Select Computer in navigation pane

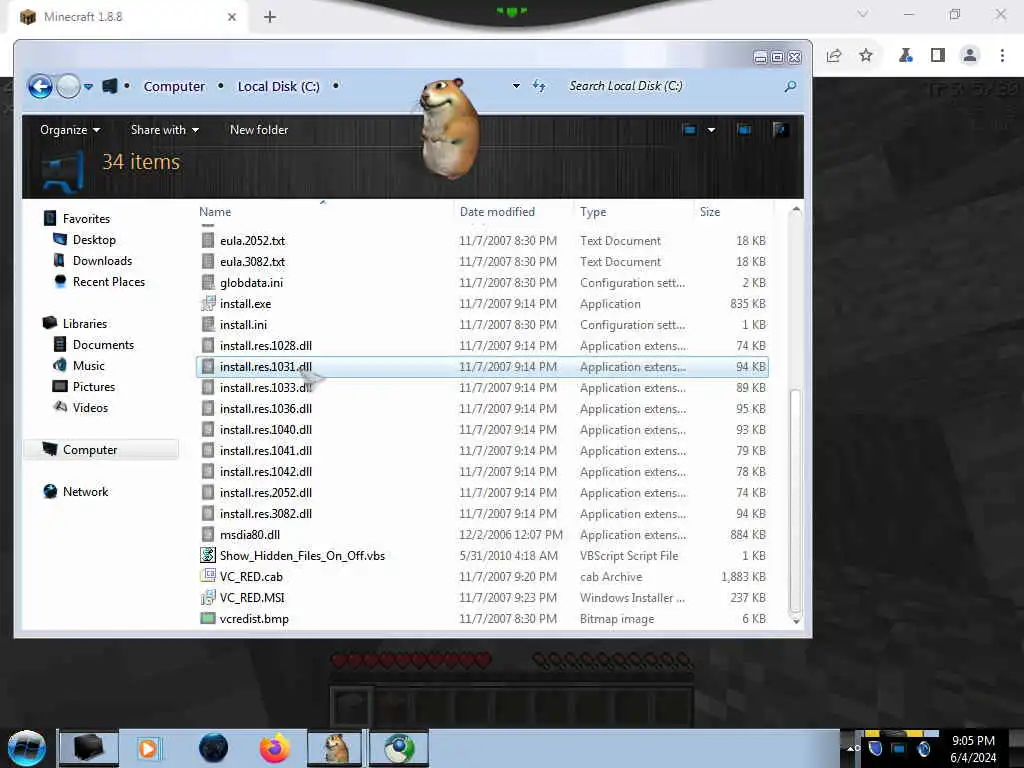[90, 449]
